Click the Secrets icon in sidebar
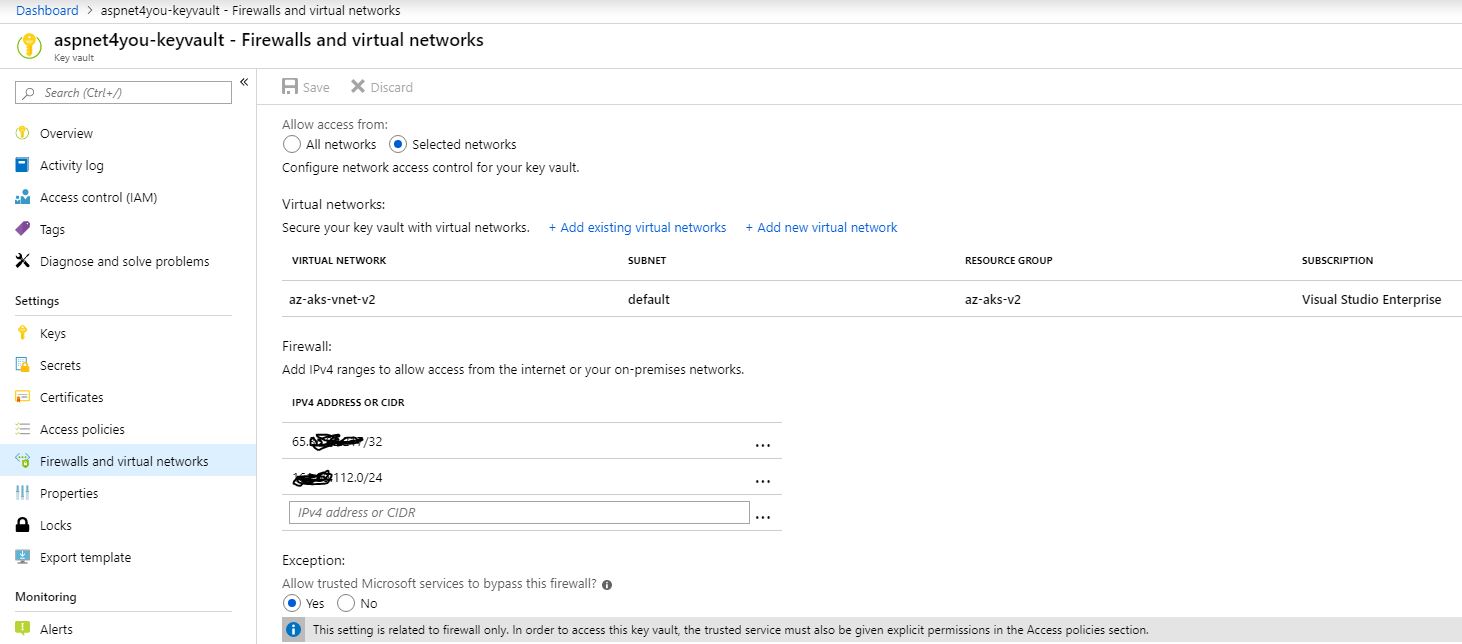Image resolution: width=1462 pixels, height=644 pixels. coord(23,365)
